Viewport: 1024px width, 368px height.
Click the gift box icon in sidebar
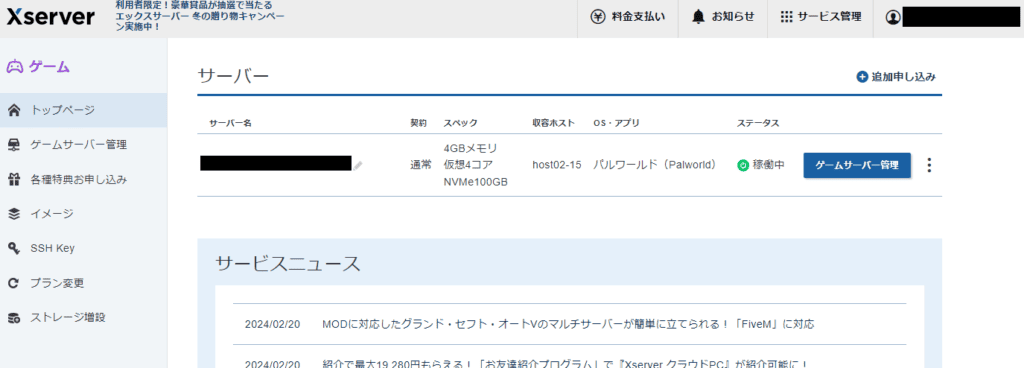14,179
